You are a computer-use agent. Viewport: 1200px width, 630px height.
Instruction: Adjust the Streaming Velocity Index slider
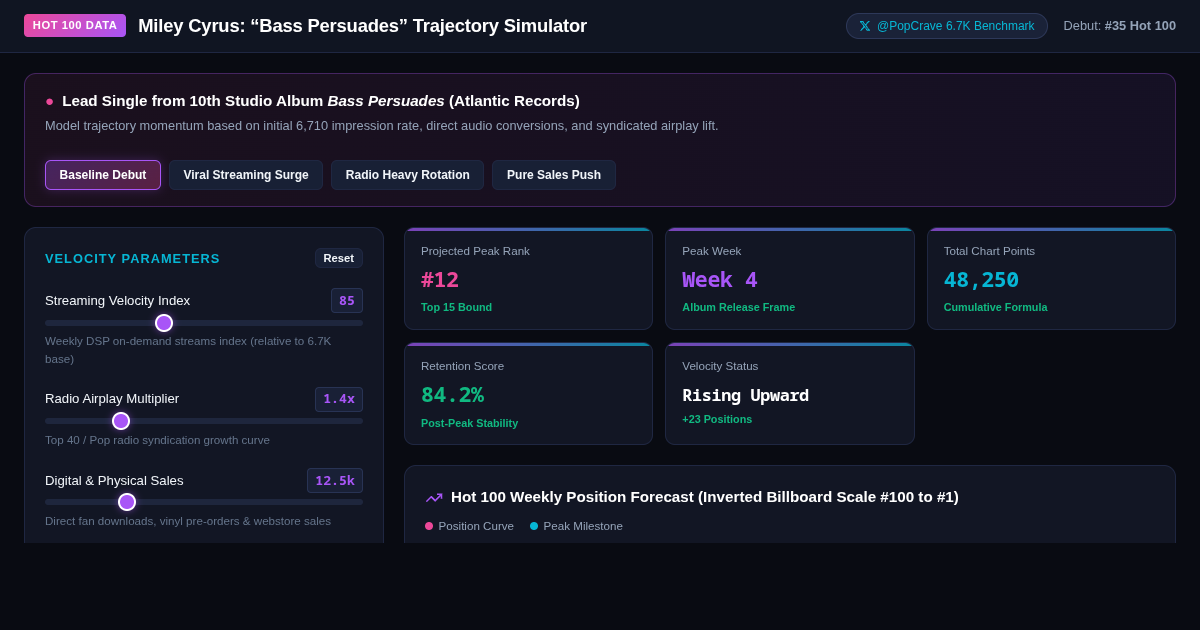[x=204, y=323]
